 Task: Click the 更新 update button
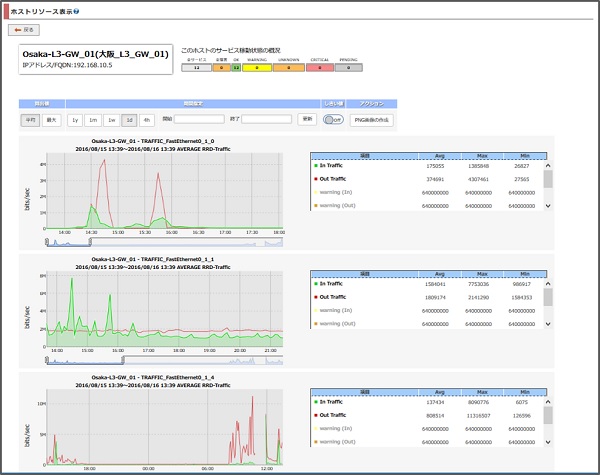coord(307,119)
